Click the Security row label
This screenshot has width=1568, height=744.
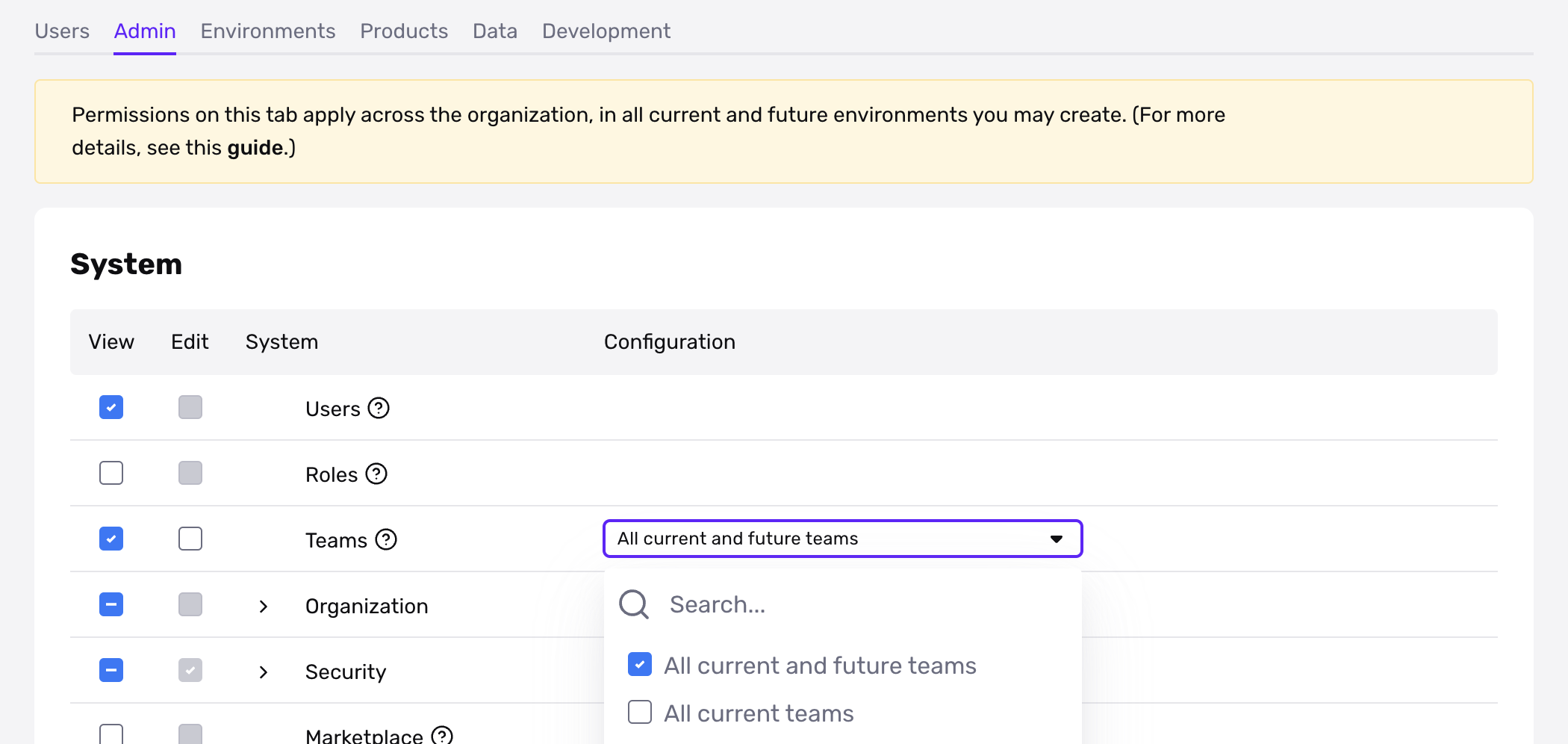pyautogui.click(x=346, y=672)
